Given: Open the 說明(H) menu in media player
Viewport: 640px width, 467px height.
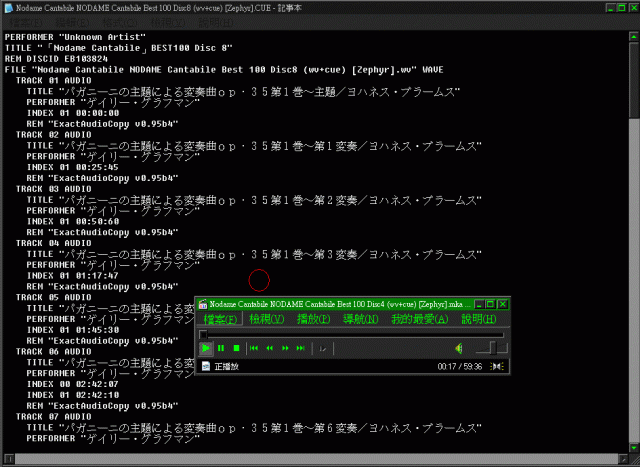Looking at the screenshot, I should click(x=479, y=319).
